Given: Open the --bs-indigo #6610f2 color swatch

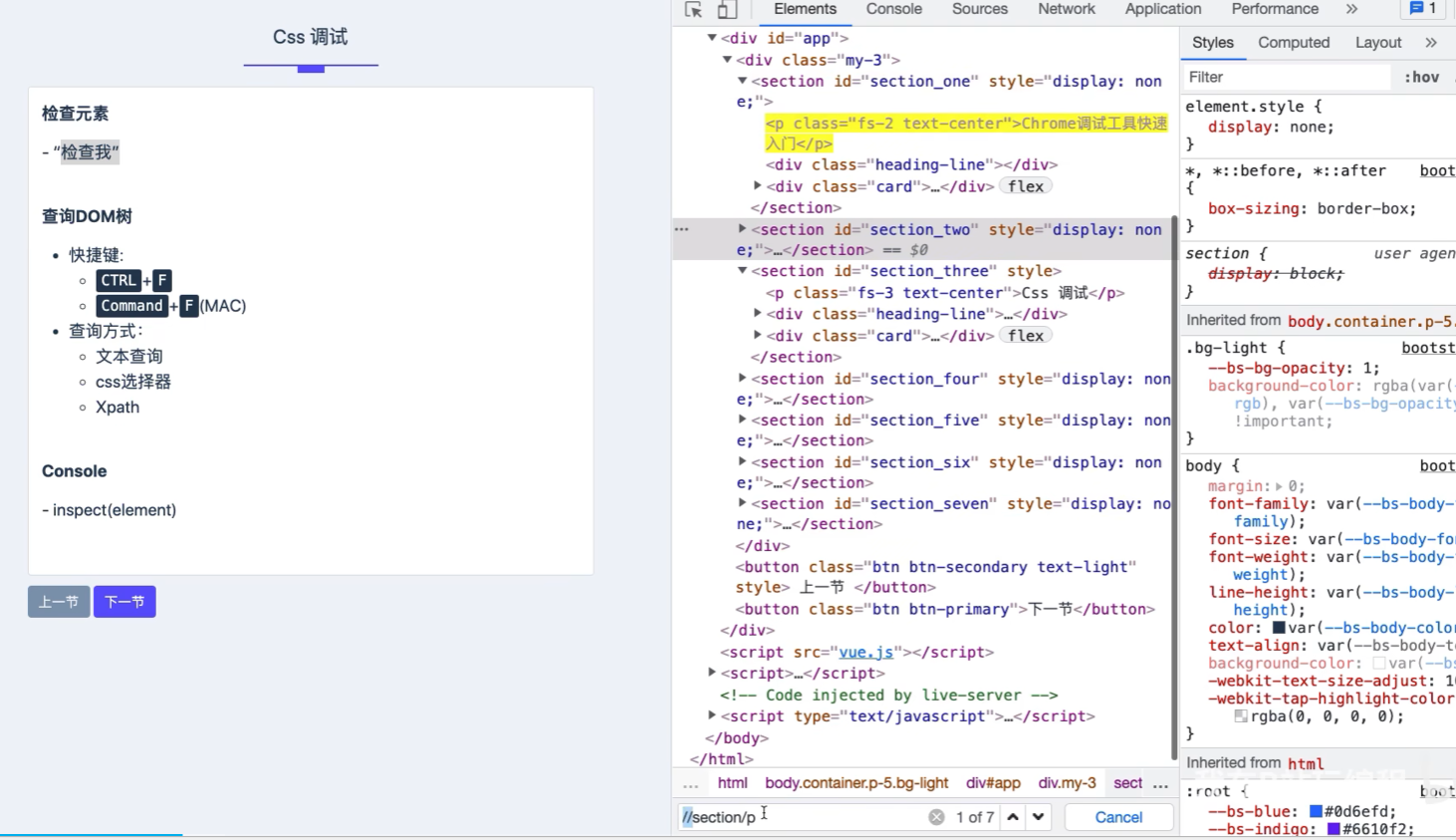Looking at the screenshot, I should 1334,829.
